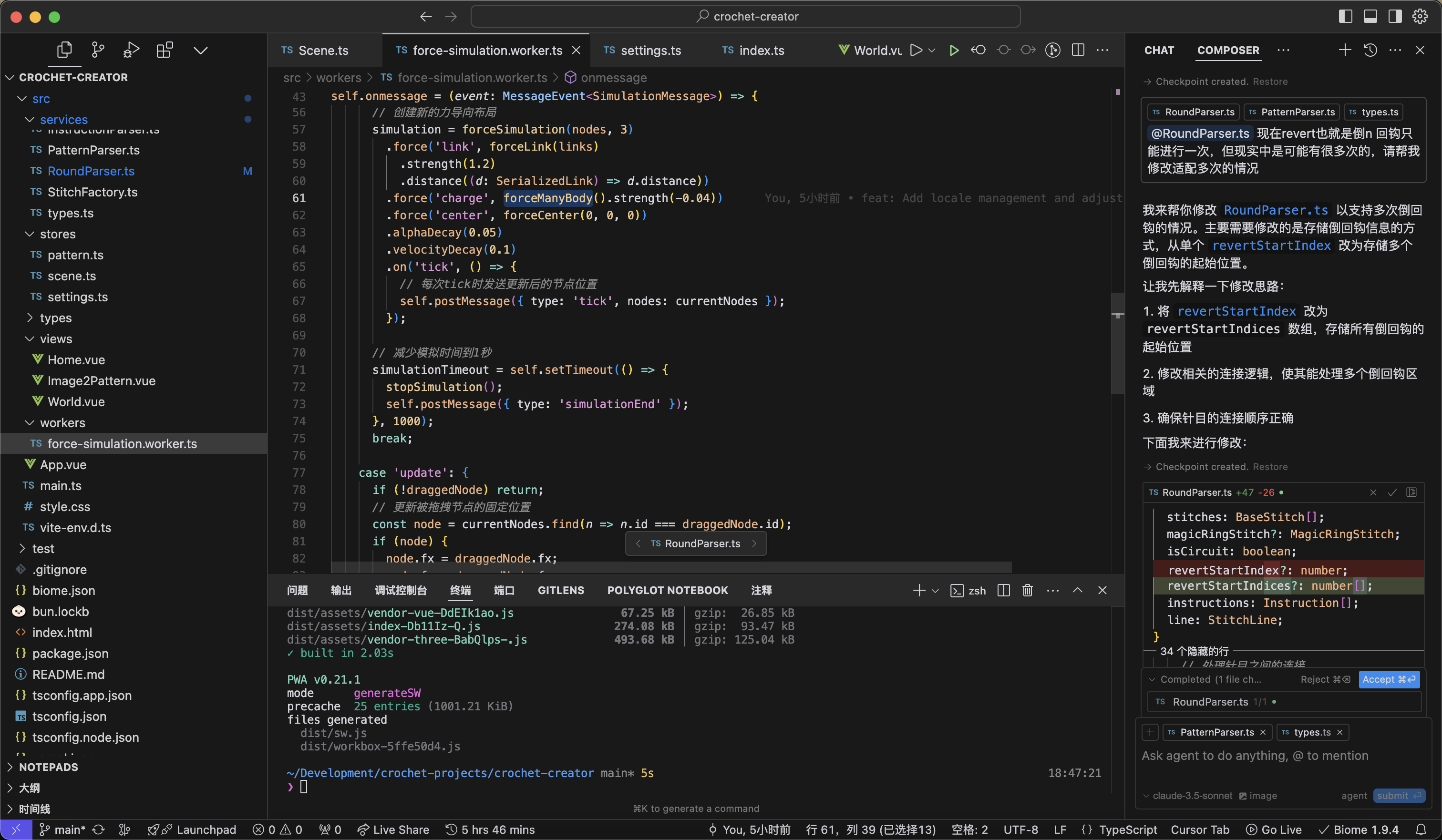Screen dimensions: 1442x840
Task: Open settings gear in title bar
Action: 1420,17
